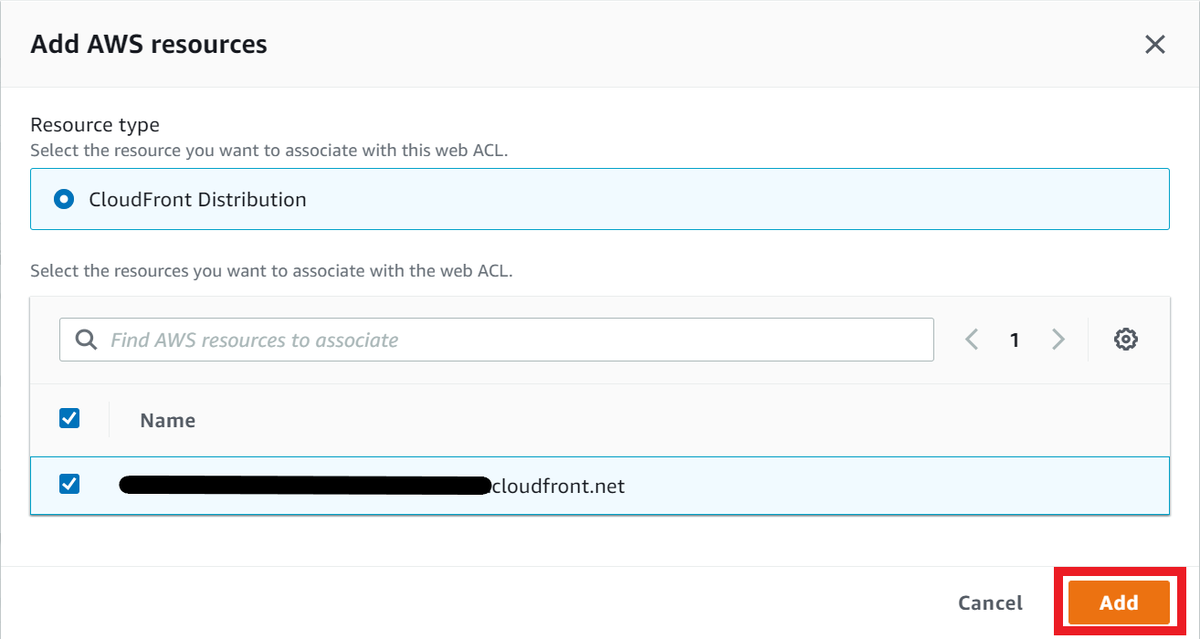1200x639 pixels.
Task: Toggle the select-all checkbox beside Name
Action: (x=70, y=418)
